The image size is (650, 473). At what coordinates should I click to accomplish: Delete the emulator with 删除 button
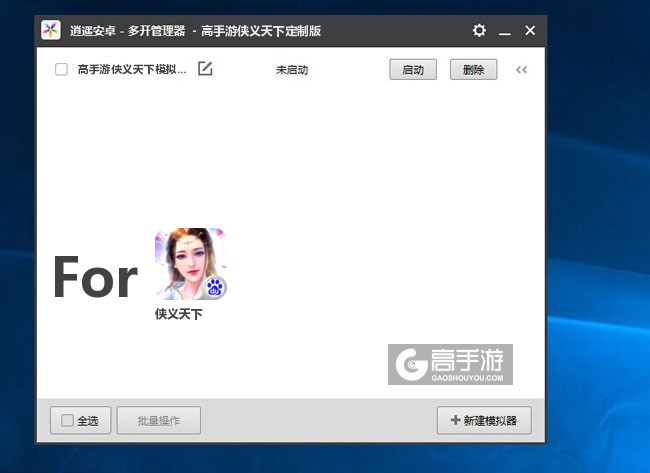pyautogui.click(x=473, y=70)
